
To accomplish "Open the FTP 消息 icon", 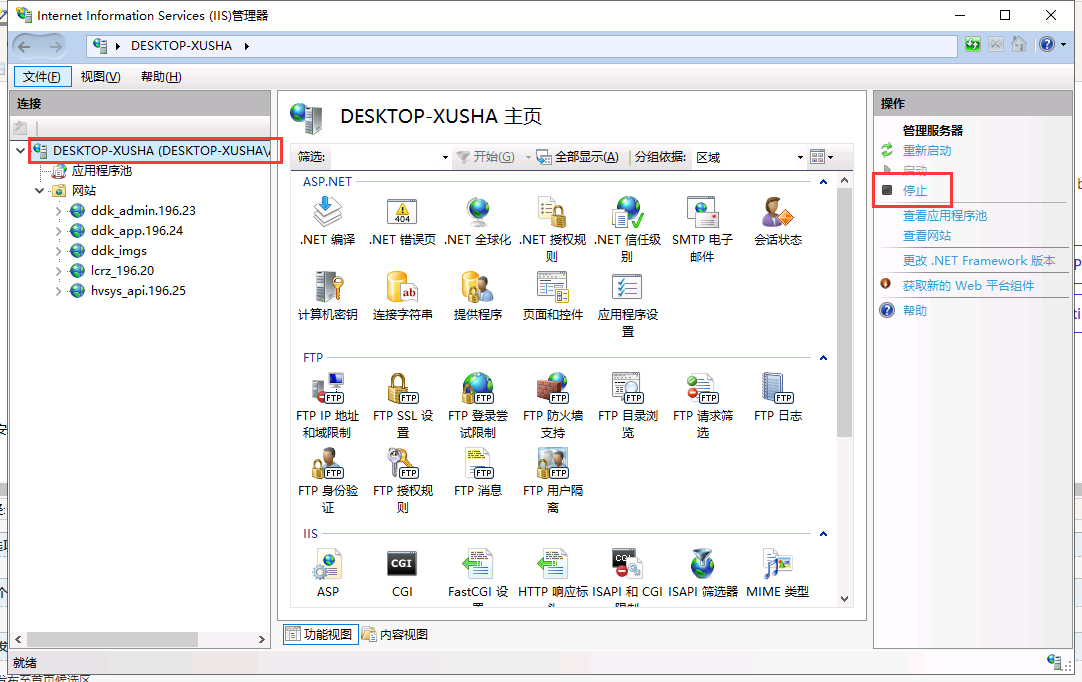I will (x=478, y=462).
